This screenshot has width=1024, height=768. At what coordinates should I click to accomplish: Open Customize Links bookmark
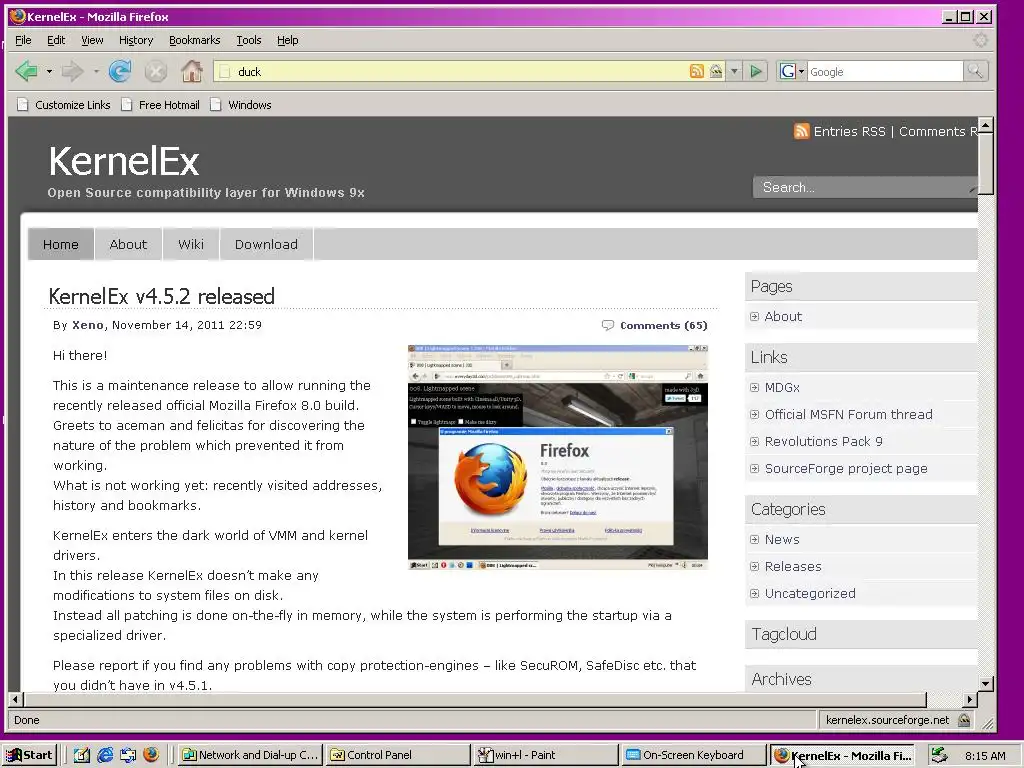click(x=64, y=104)
